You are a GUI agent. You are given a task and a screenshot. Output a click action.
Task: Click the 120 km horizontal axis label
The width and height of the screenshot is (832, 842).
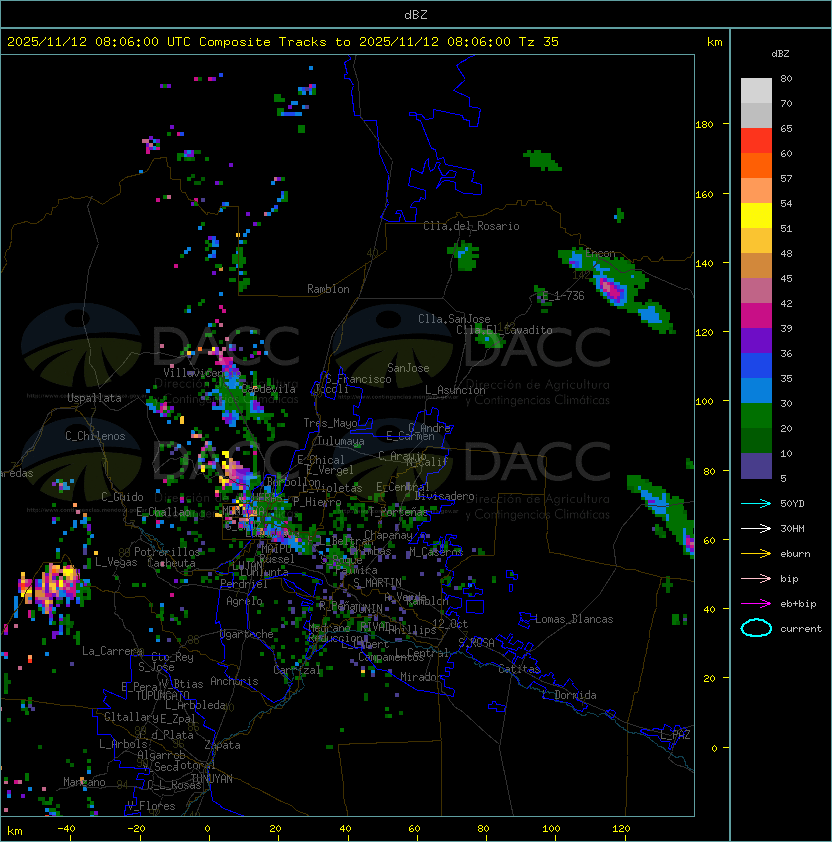(621, 829)
